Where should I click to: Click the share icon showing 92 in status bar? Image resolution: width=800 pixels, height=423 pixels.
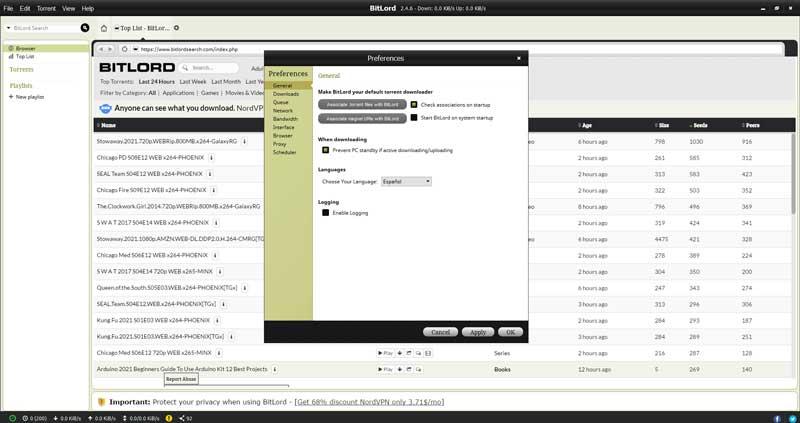coord(182,418)
